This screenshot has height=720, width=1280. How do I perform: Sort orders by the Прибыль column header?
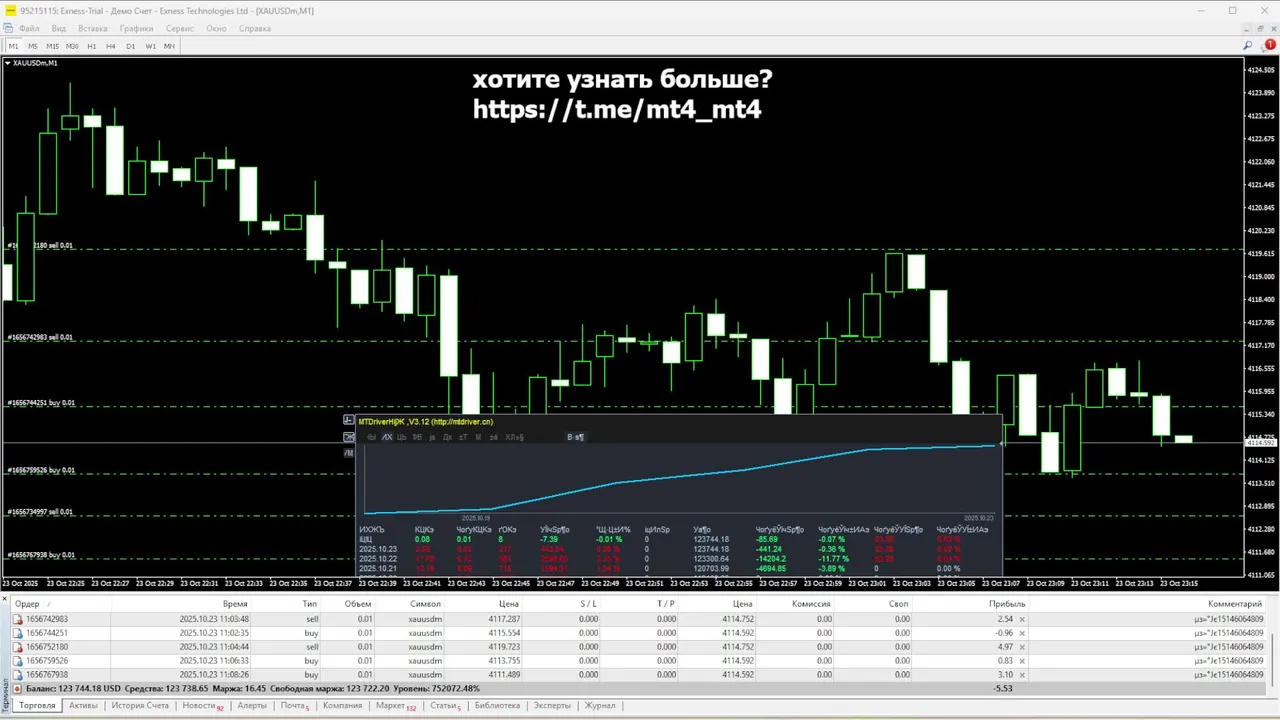click(971, 604)
